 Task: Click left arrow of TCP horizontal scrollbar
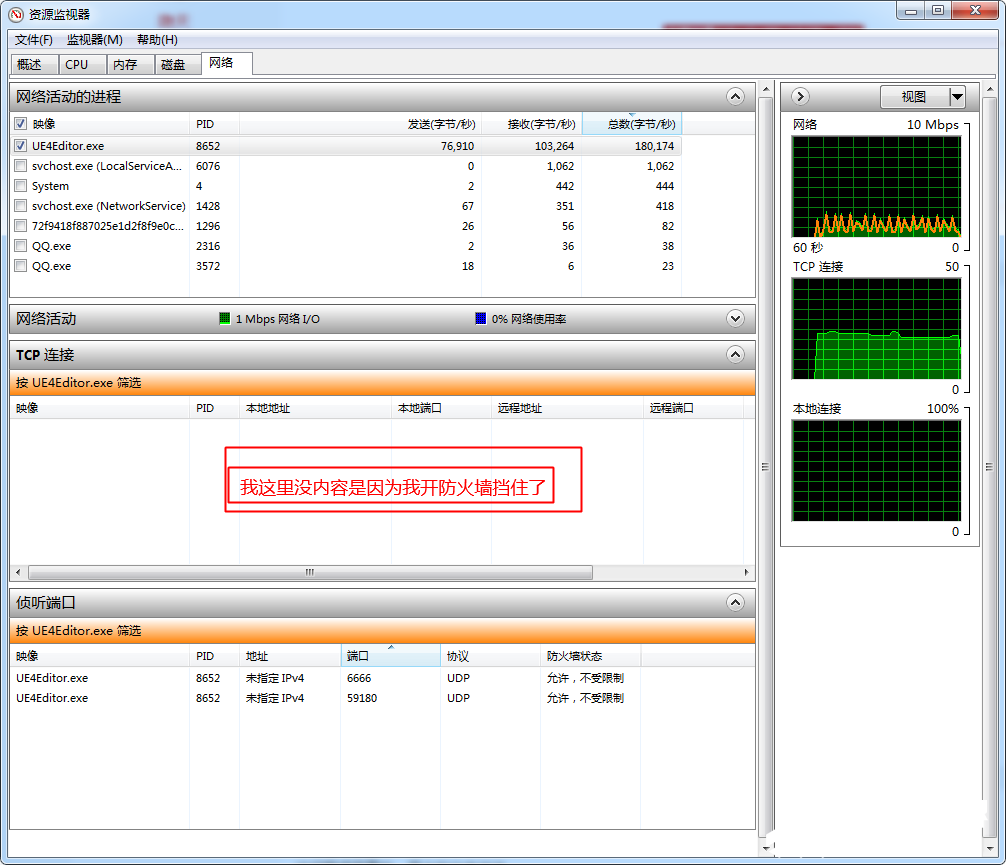coord(18,572)
